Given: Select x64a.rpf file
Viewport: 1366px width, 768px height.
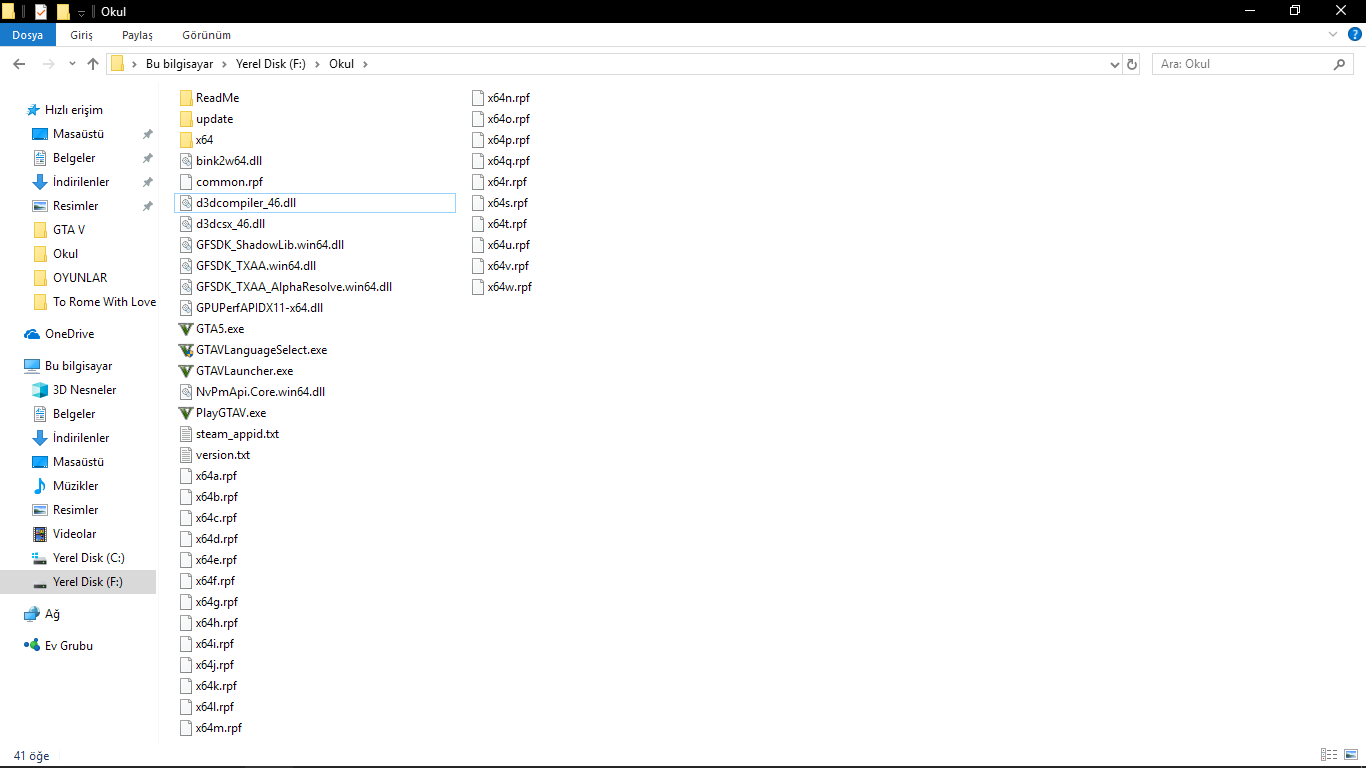Looking at the screenshot, I should pyautogui.click(x=209, y=476).
